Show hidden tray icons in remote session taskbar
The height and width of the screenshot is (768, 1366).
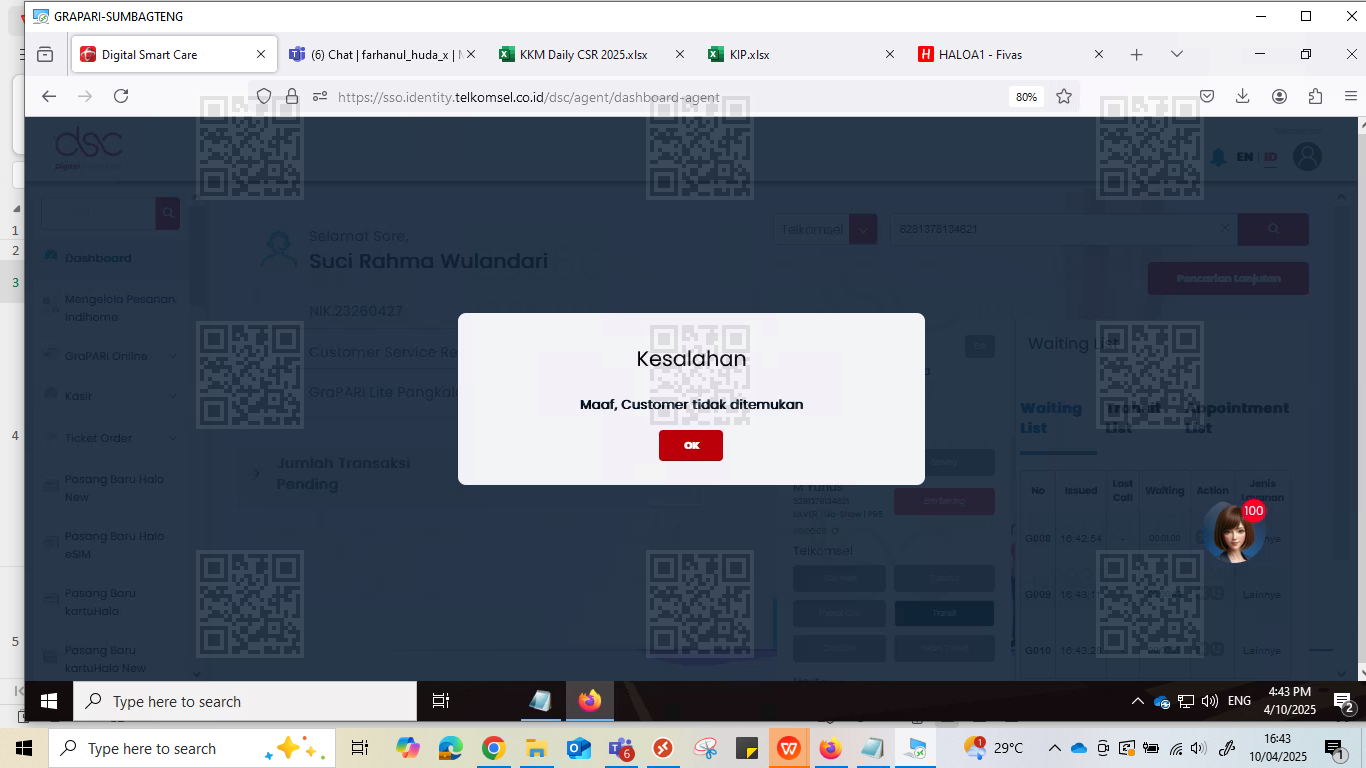coord(1137,701)
